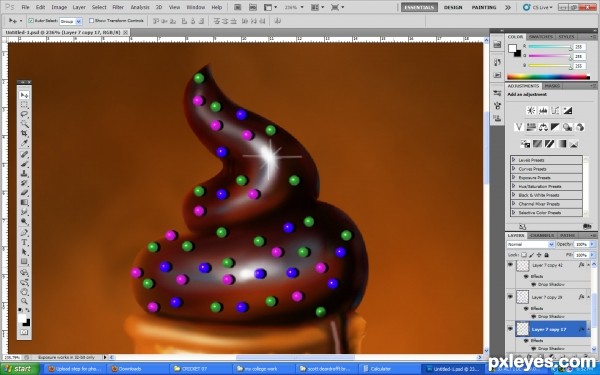
Task: Select the Hand tool
Action: pos(24,292)
